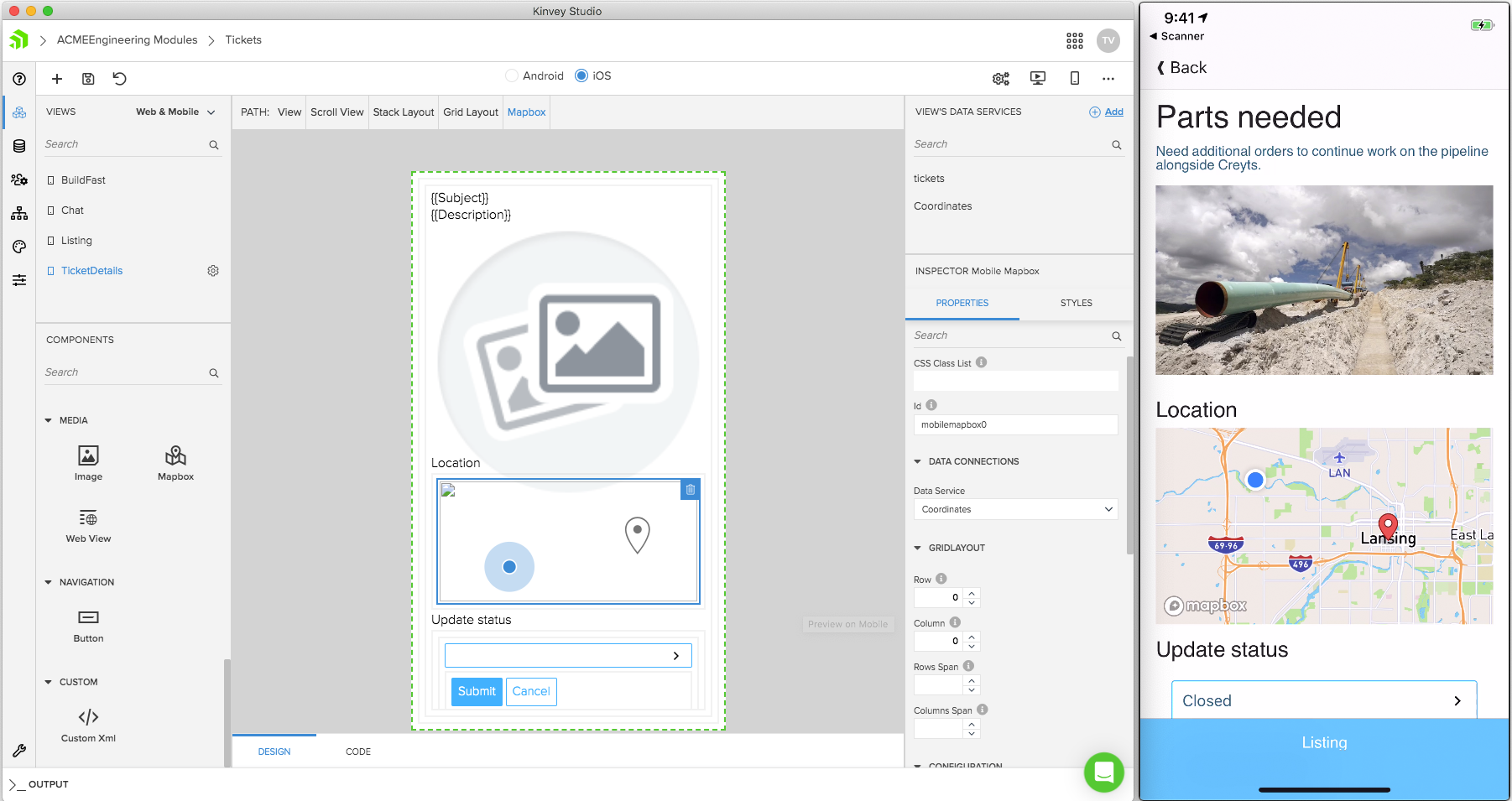Select the iOS radio button

tap(581, 75)
